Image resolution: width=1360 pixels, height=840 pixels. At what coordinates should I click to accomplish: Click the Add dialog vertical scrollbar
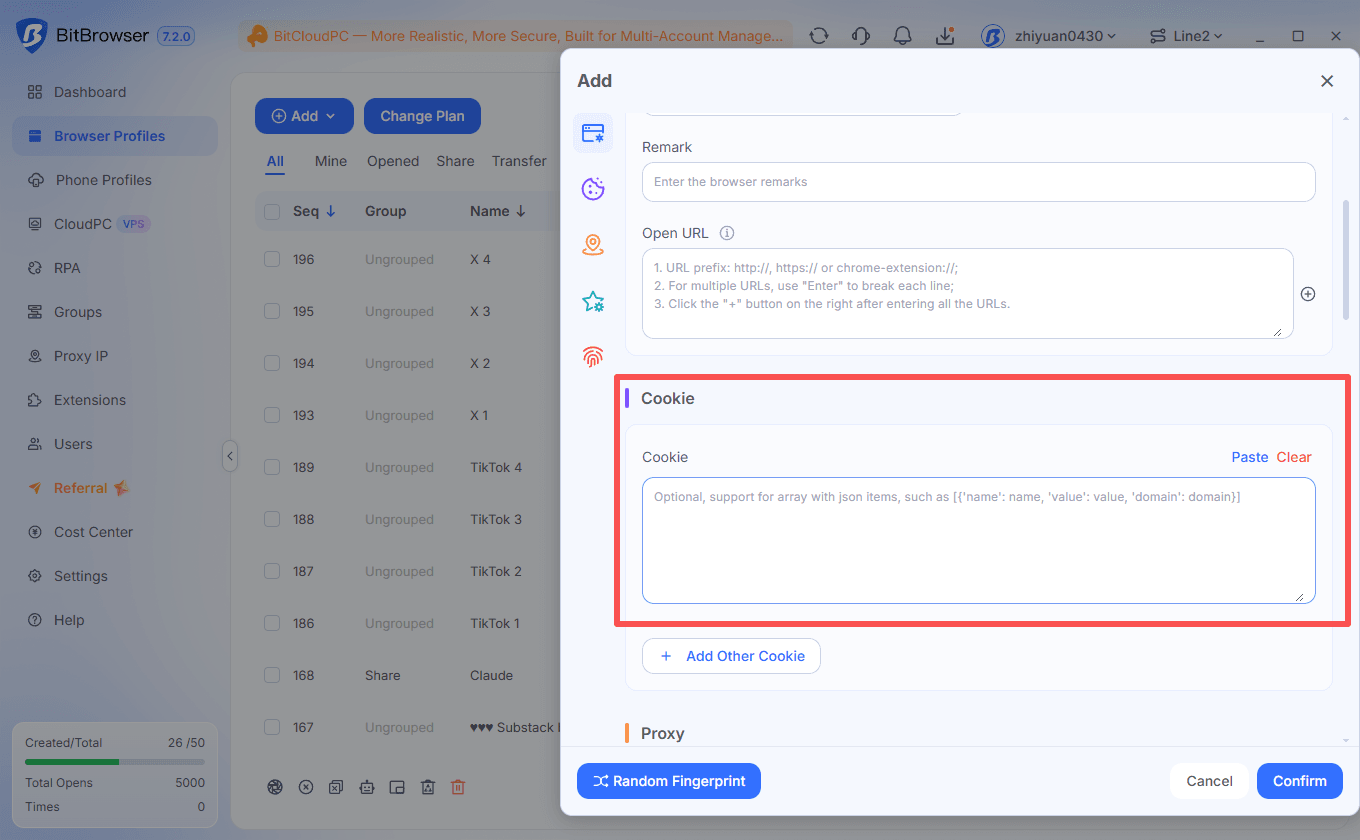(x=1345, y=260)
